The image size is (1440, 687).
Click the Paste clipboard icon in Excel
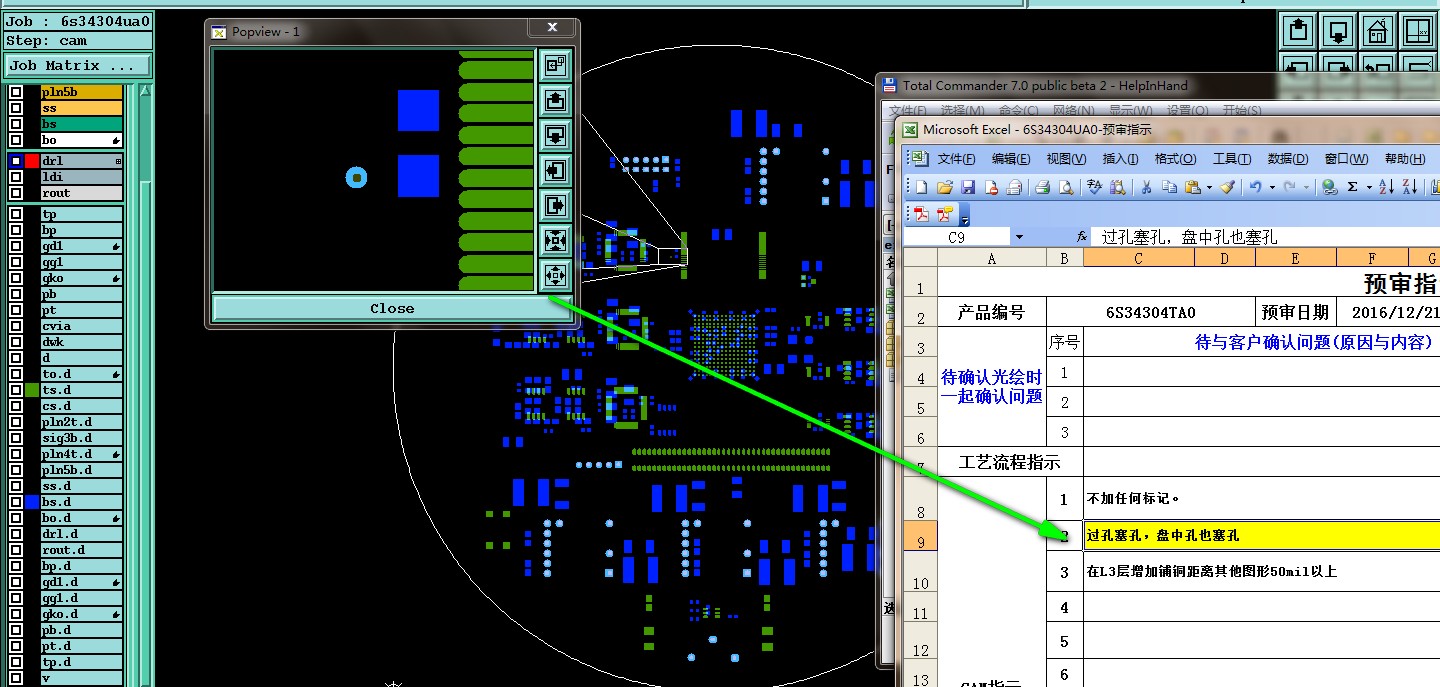pyautogui.click(x=1193, y=187)
